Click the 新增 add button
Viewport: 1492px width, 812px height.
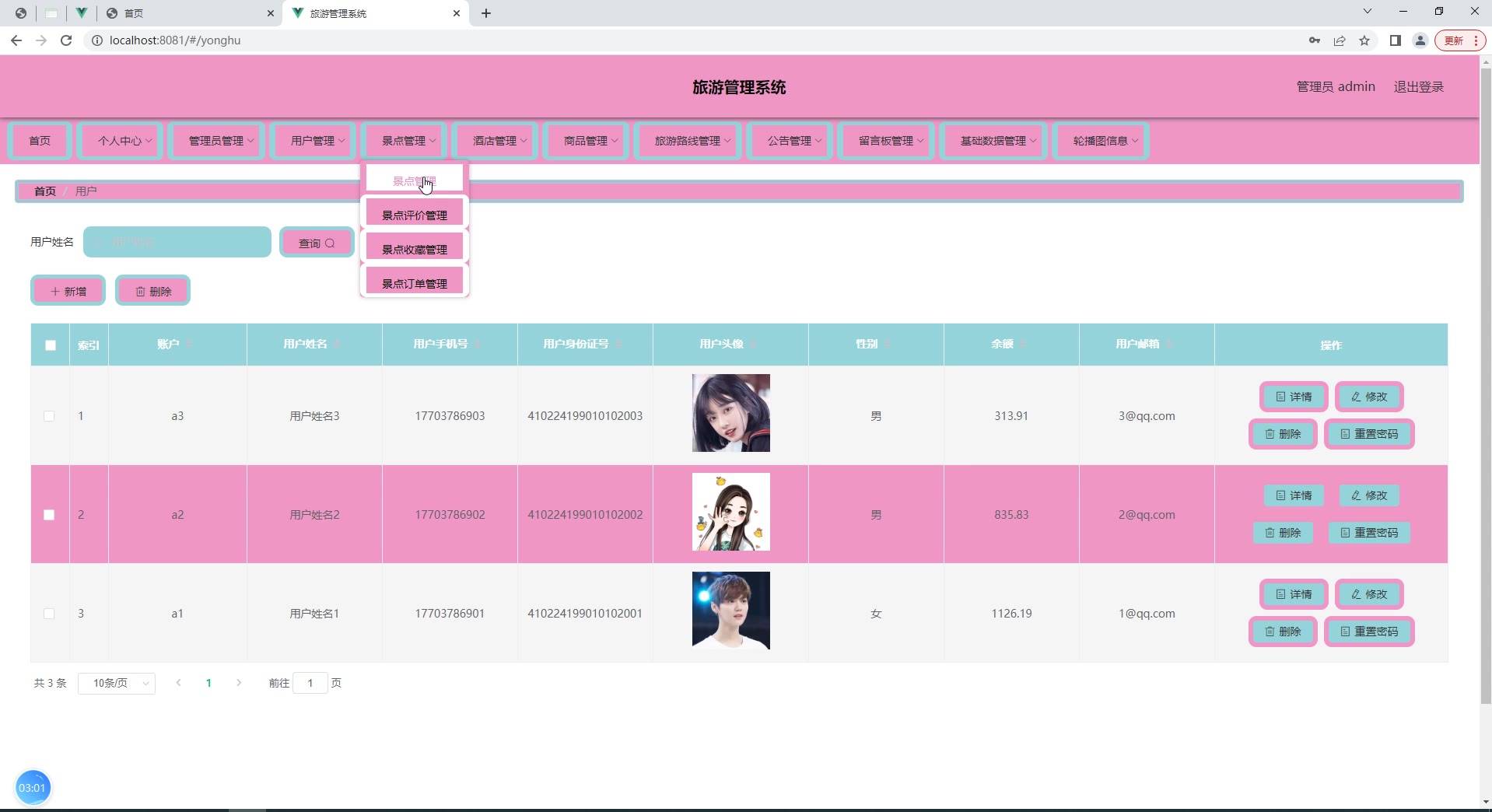pos(68,291)
